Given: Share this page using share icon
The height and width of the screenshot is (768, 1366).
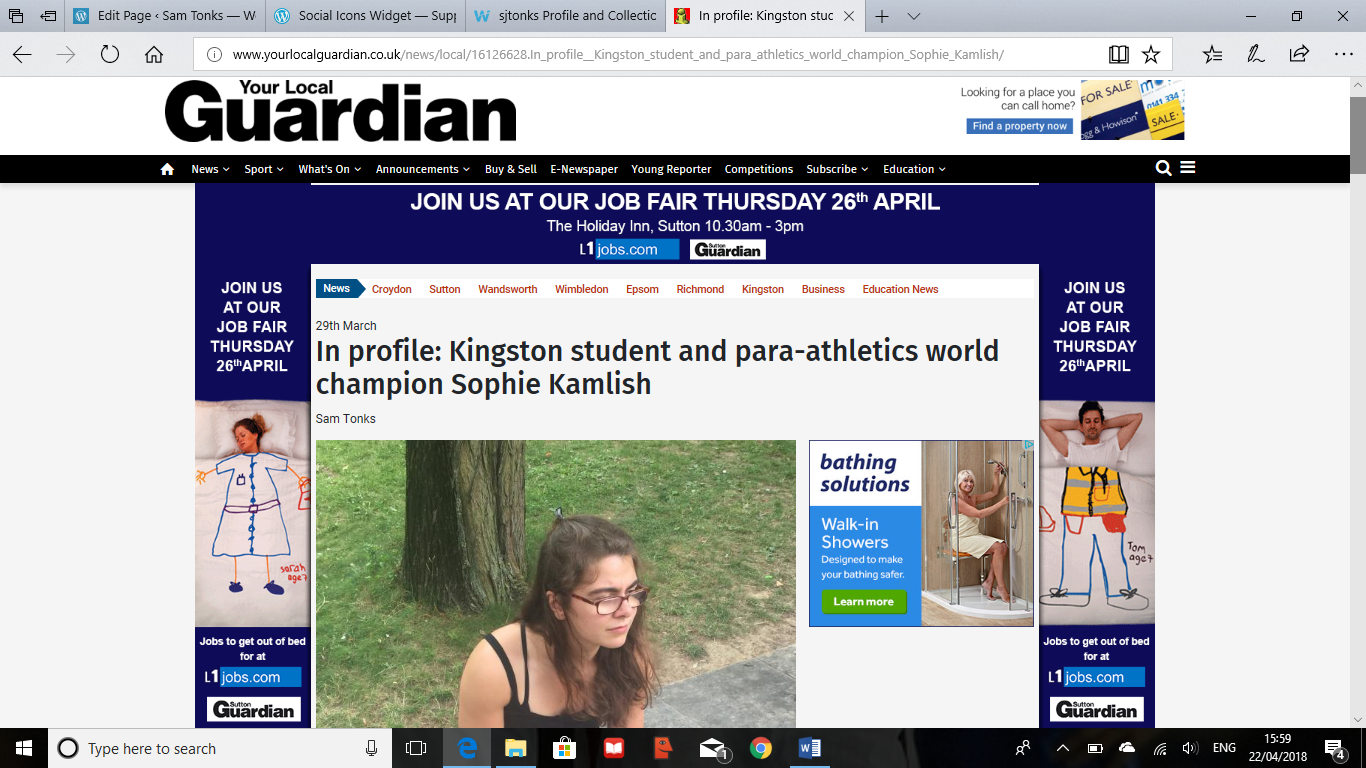Looking at the screenshot, I should click(1299, 55).
